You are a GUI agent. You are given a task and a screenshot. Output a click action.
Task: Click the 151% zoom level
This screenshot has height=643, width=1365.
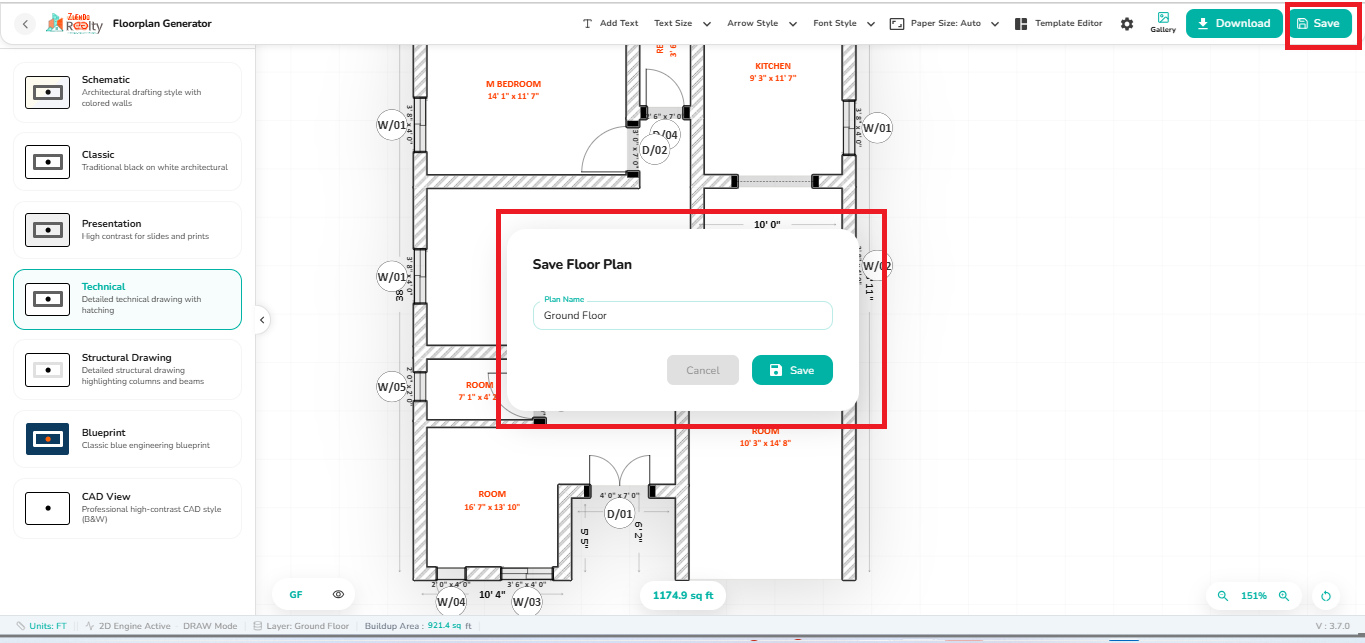click(x=1254, y=596)
